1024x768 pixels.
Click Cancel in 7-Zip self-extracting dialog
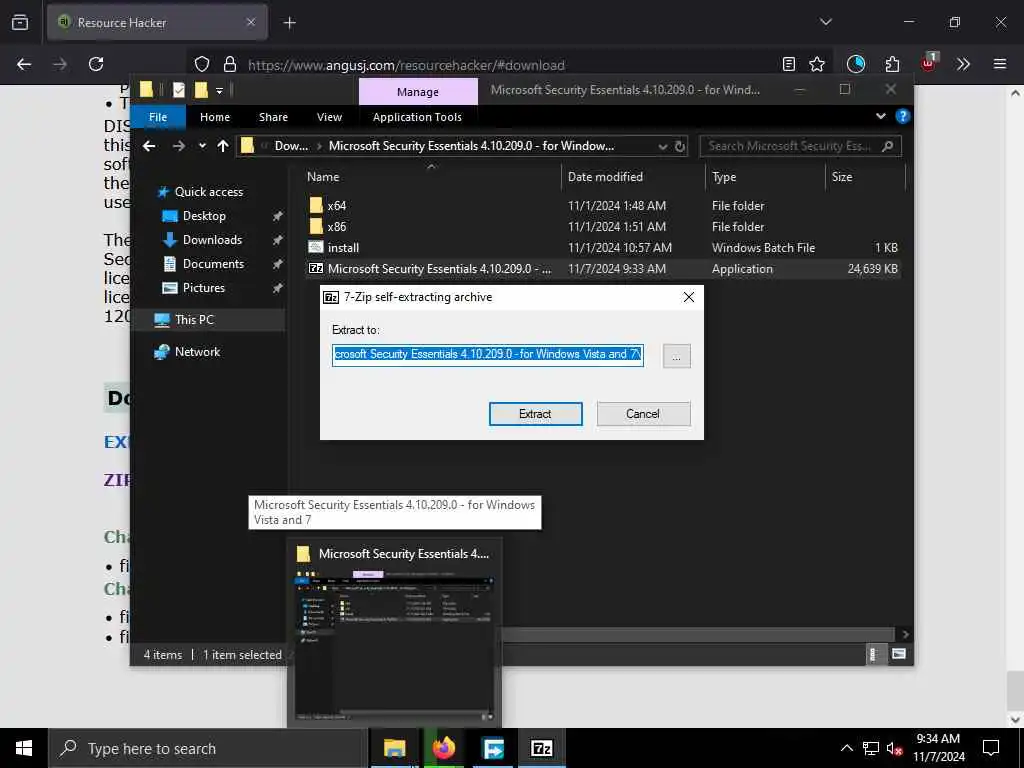tap(643, 414)
